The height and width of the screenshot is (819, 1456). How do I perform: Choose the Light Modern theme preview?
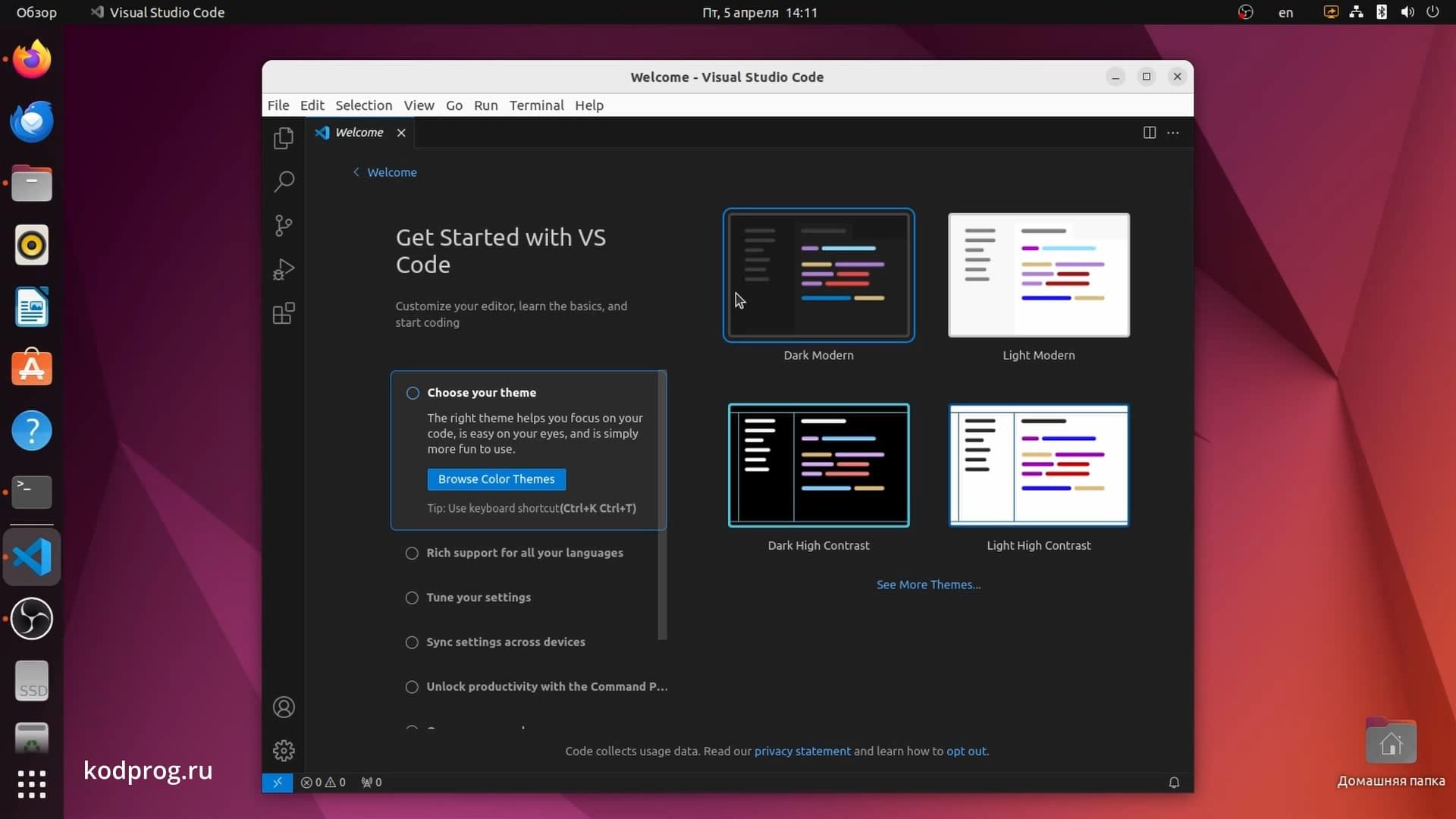point(1039,275)
